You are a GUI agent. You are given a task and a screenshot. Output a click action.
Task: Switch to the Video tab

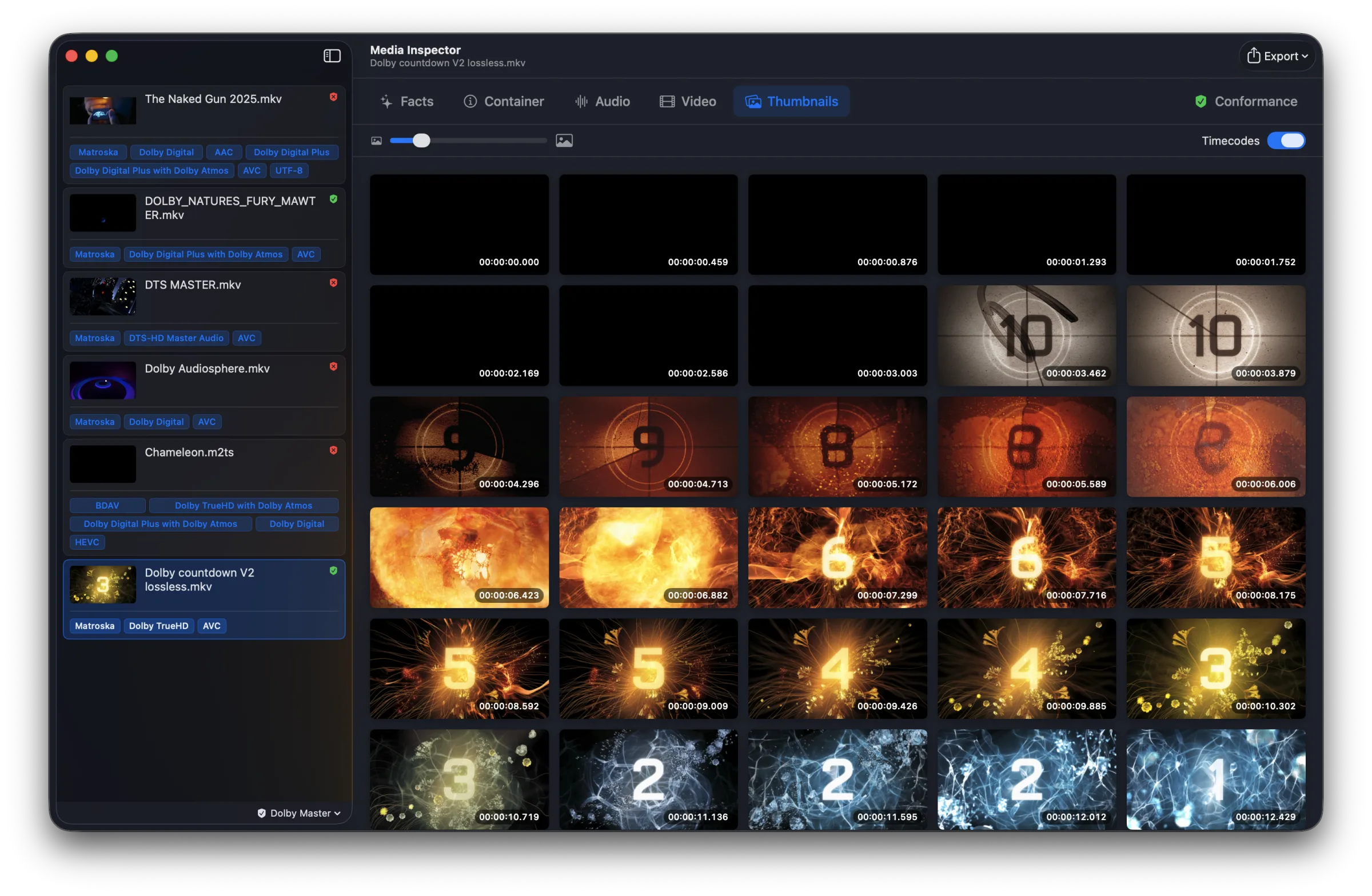coord(688,101)
